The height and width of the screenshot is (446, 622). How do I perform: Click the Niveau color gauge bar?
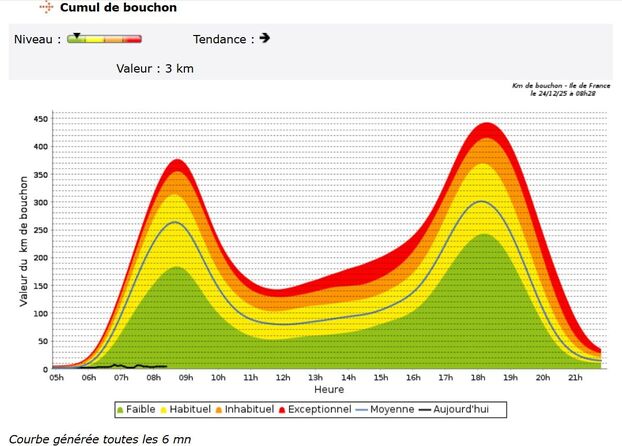[x=104, y=40]
